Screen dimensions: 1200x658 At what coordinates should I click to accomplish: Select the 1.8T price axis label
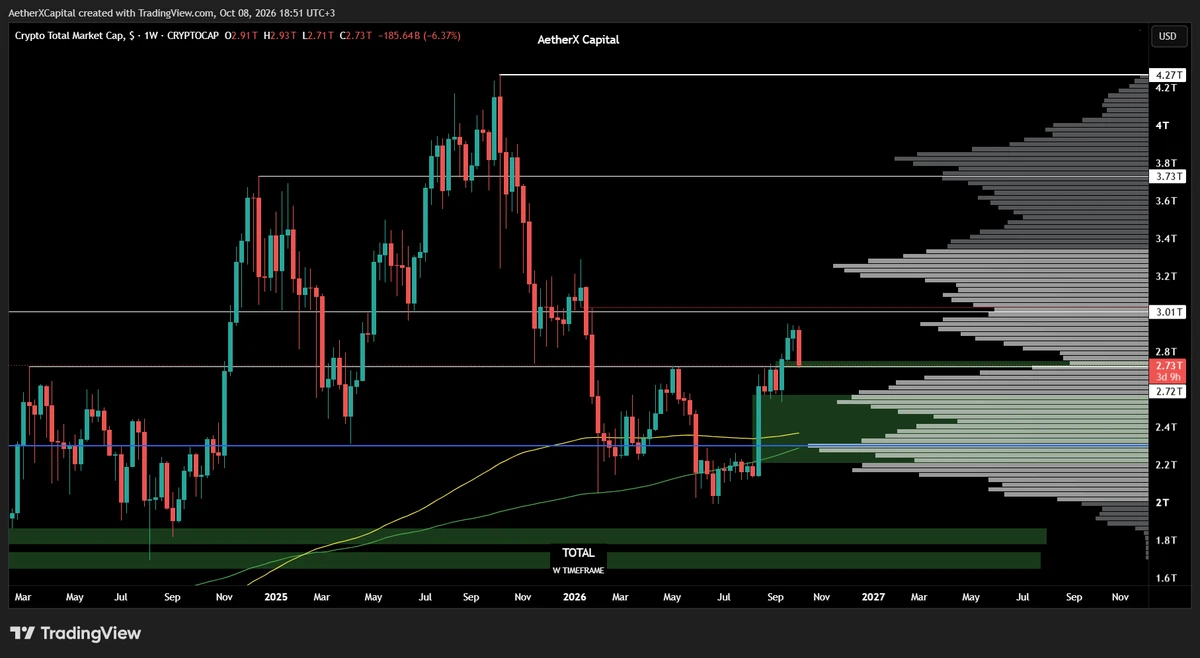point(1165,540)
